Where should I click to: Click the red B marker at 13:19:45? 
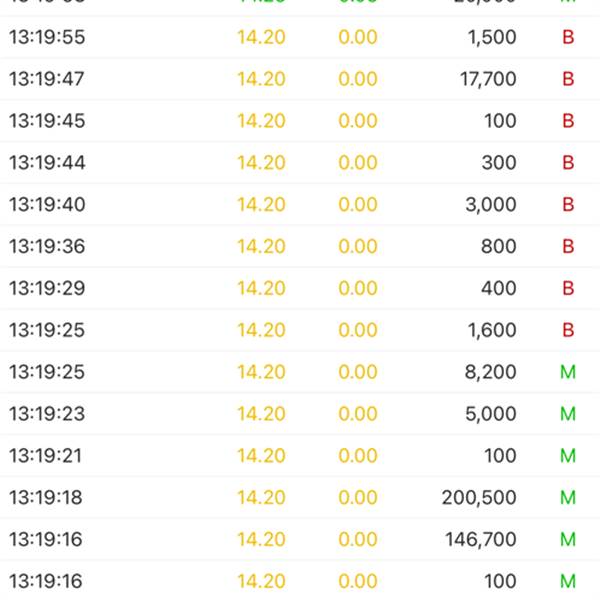(568, 122)
